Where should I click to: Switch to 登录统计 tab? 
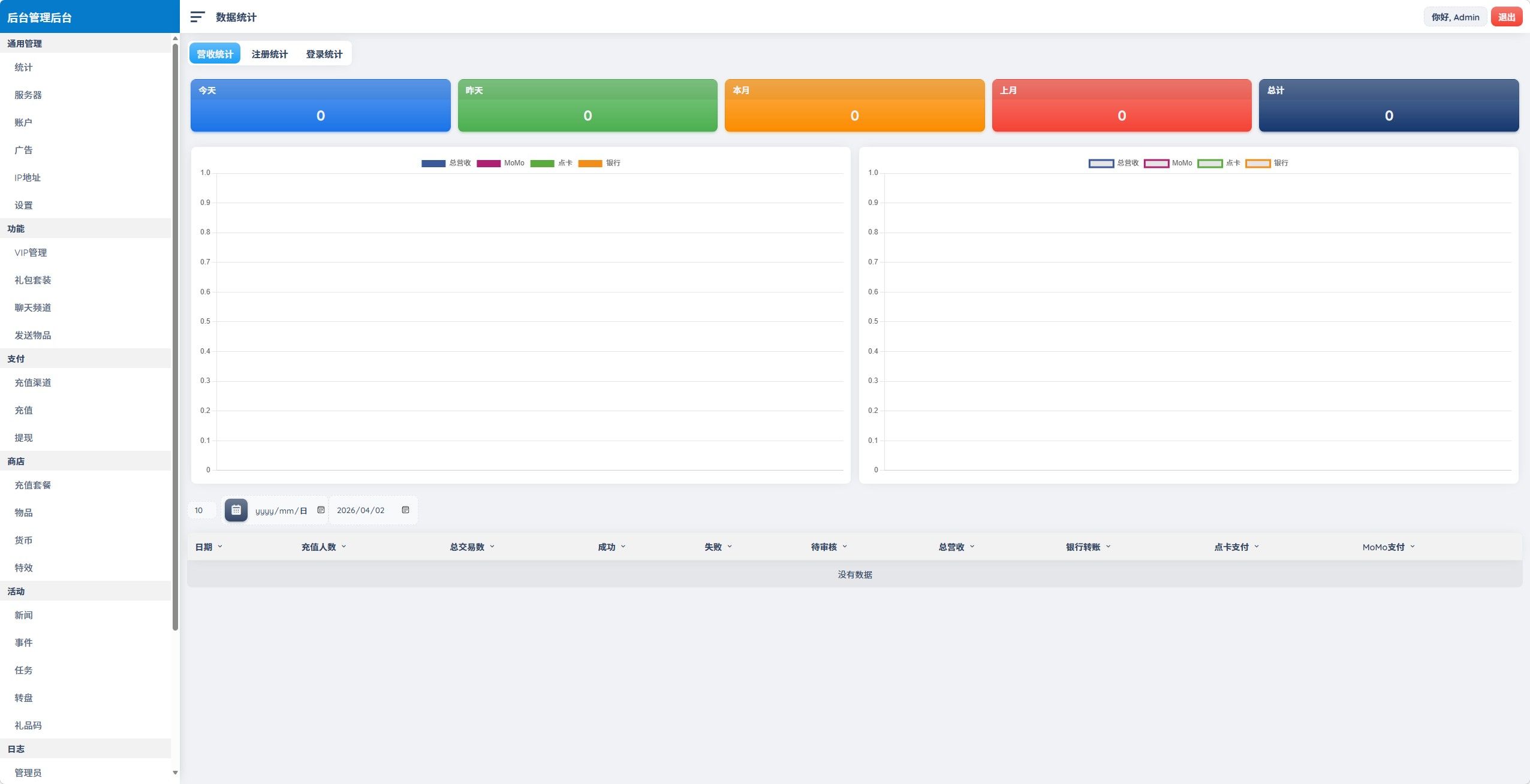point(324,54)
